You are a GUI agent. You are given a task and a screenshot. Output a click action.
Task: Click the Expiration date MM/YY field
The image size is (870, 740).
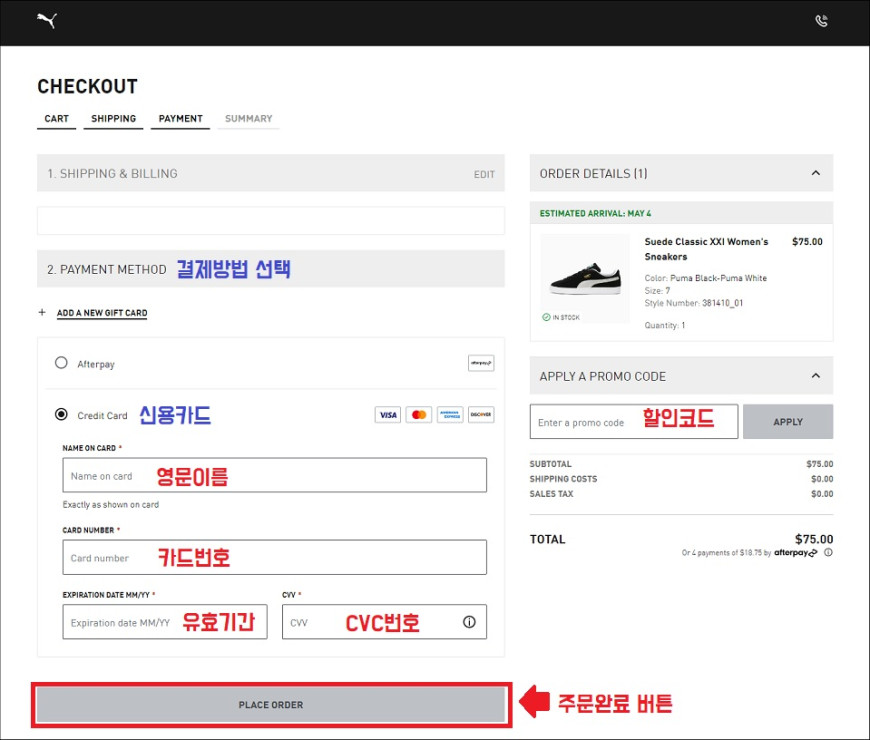pos(165,622)
